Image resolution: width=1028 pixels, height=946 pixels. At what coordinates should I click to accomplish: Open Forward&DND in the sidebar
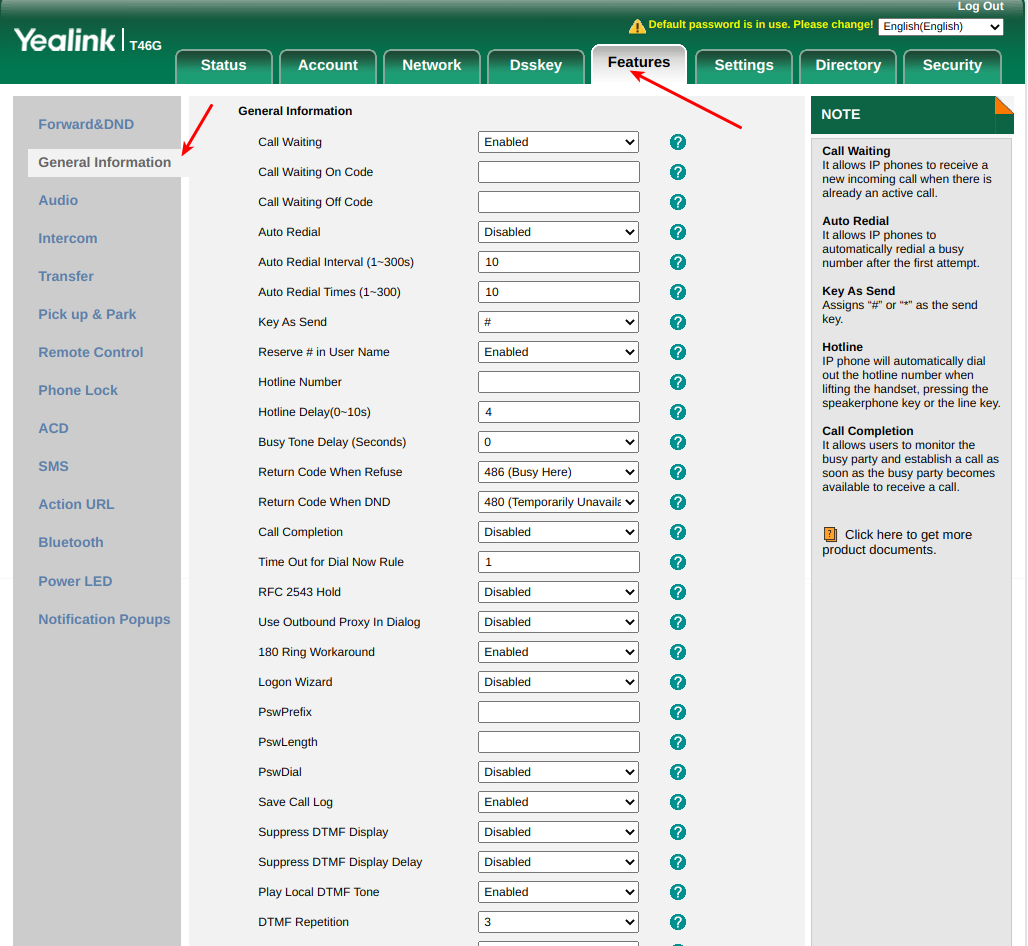pyautogui.click(x=86, y=124)
